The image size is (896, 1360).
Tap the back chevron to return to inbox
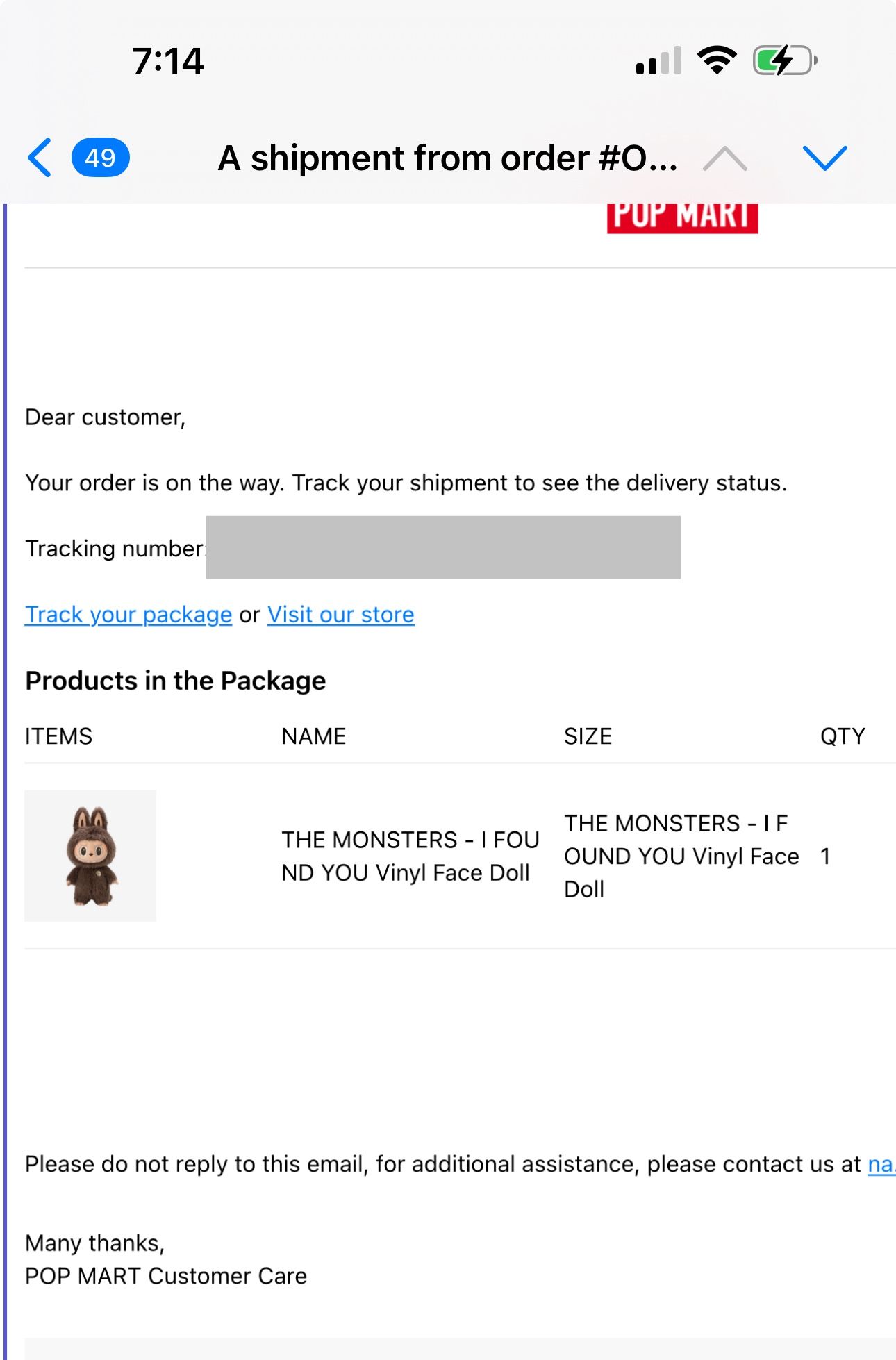point(40,158)
